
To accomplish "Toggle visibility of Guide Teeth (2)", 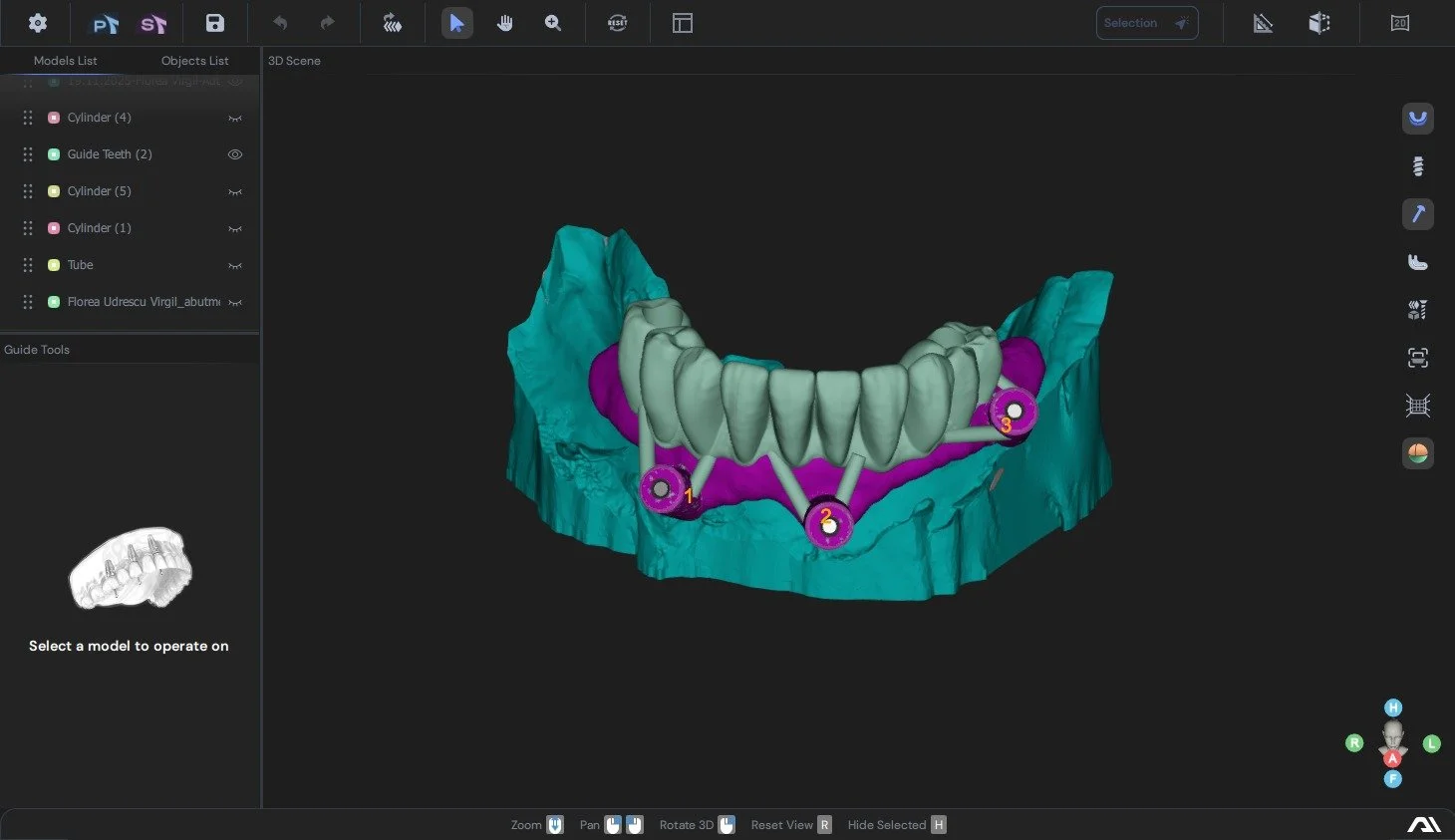I will coord(235,153).
